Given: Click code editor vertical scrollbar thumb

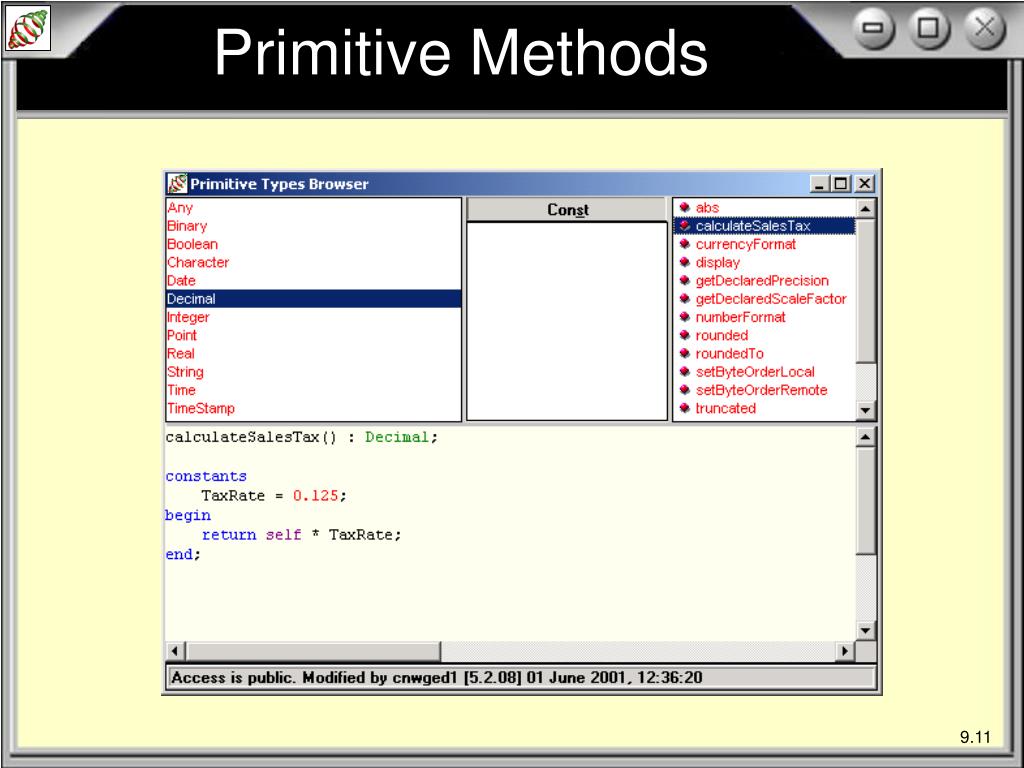Looking at the screenshot, I should (865, 501).
